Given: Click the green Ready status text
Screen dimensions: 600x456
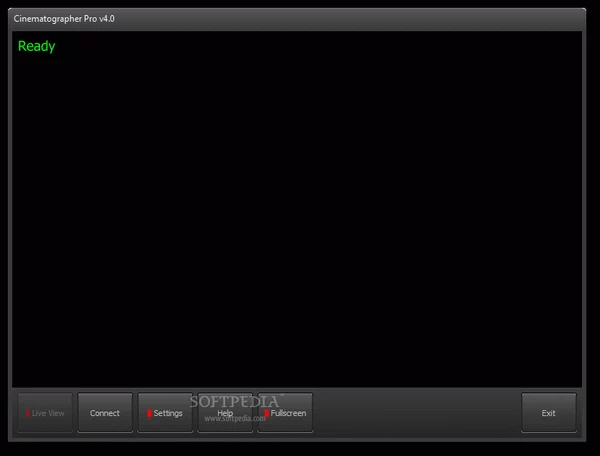Looking at the screenshot, I should tap(37, 46).
